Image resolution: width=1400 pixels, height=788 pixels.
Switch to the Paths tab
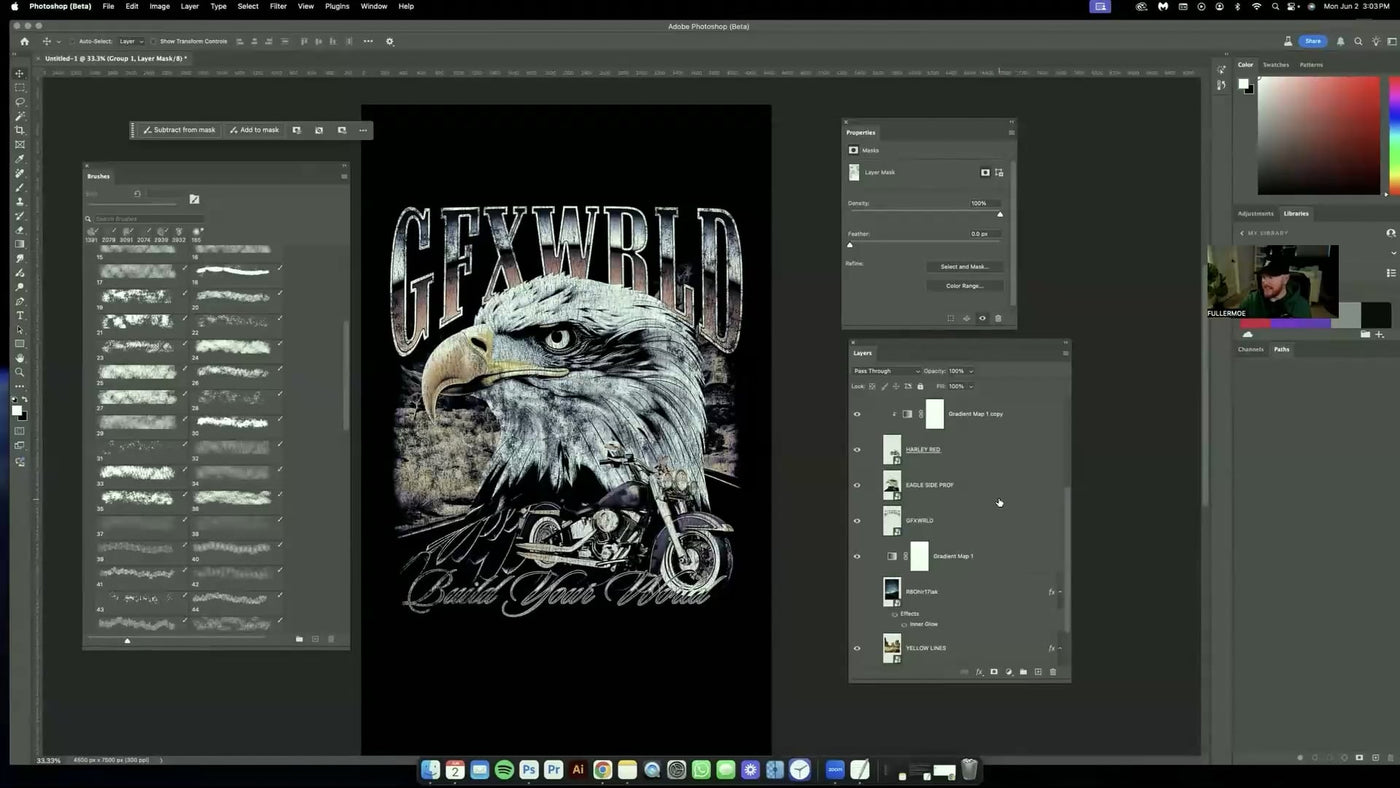pyautogui.click(x=1281, y=349)
